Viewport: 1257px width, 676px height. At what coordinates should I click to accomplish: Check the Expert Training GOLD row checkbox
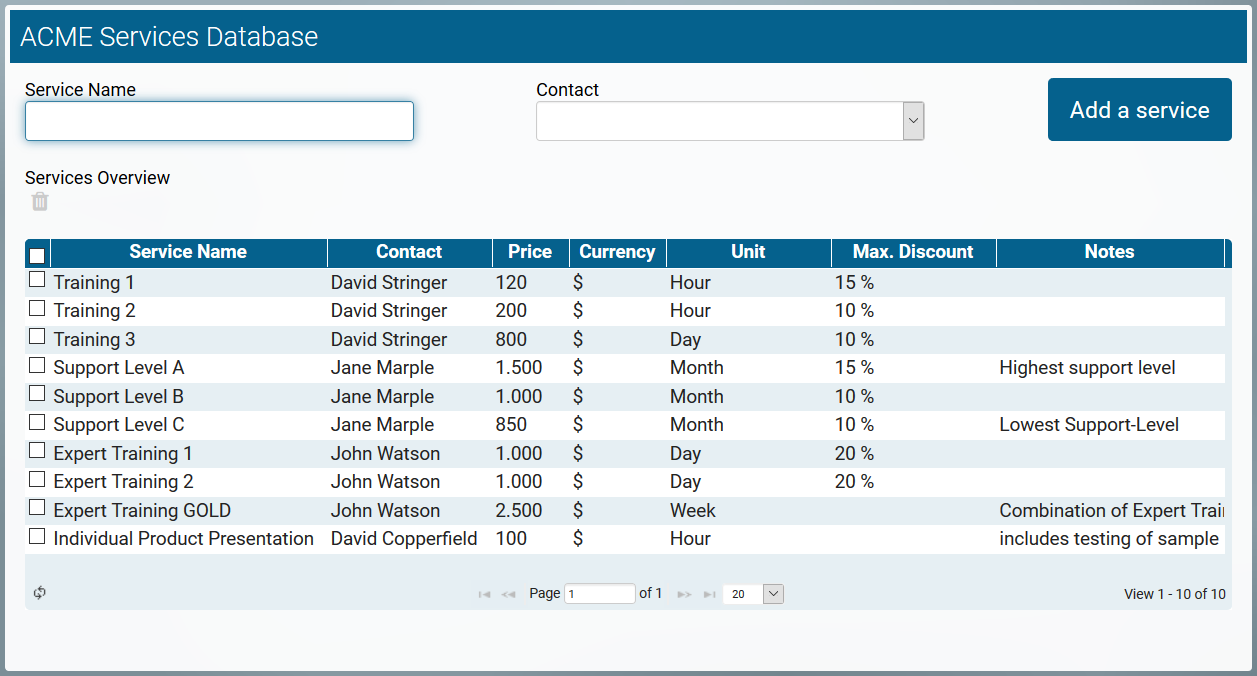tap(37, 507)
